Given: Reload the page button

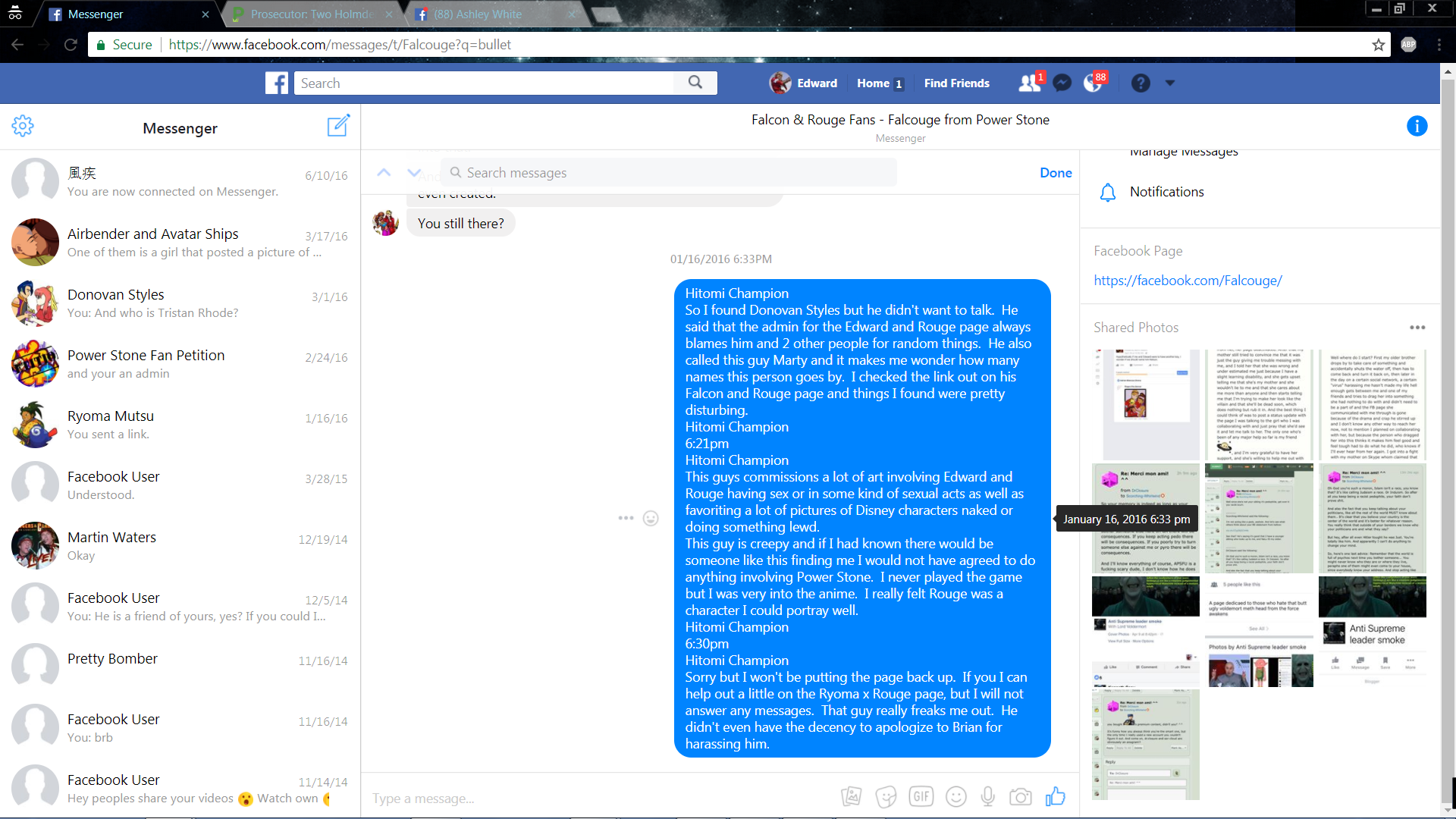Looking at the screenshot, I should click(x=71, y=45).
